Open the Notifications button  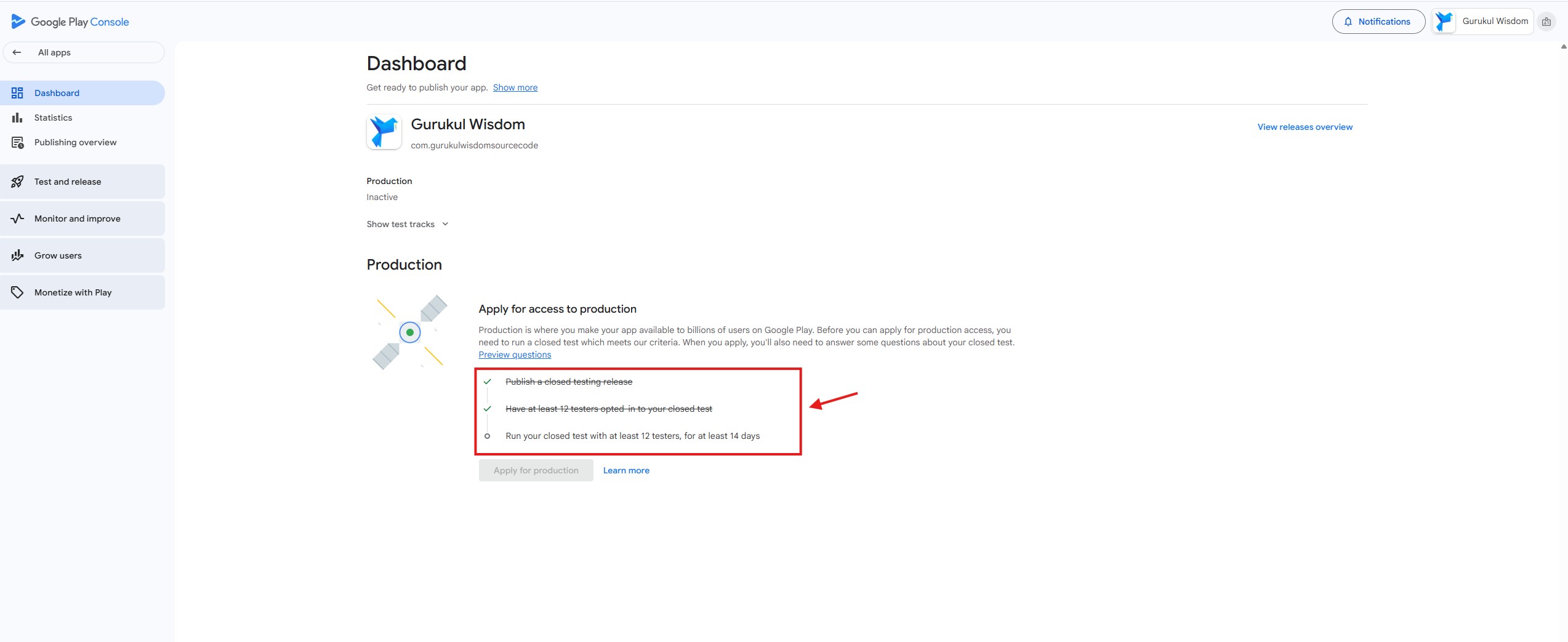click(x=1378, y=22)
